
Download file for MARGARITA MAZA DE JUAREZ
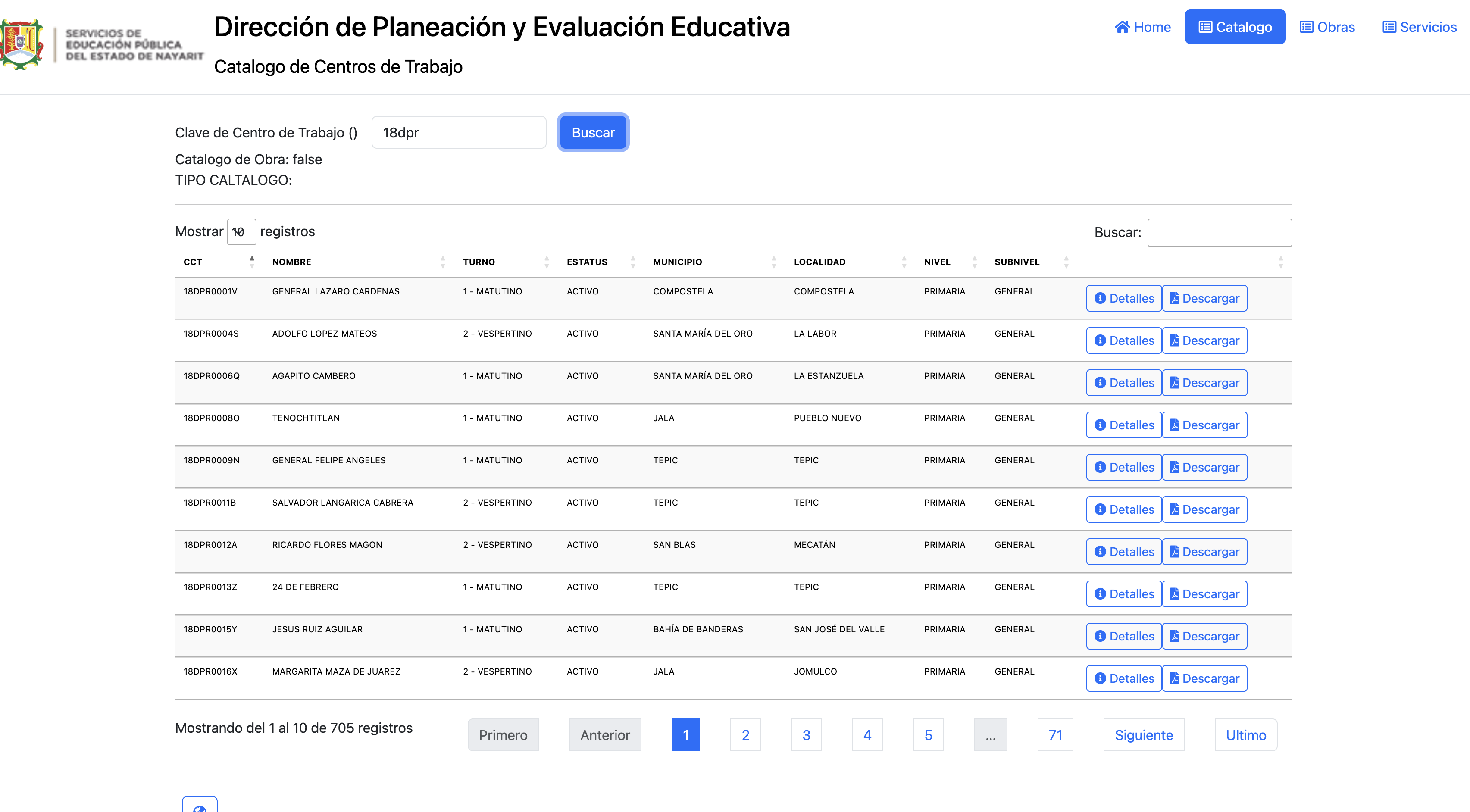click(x=1204, y=678)
